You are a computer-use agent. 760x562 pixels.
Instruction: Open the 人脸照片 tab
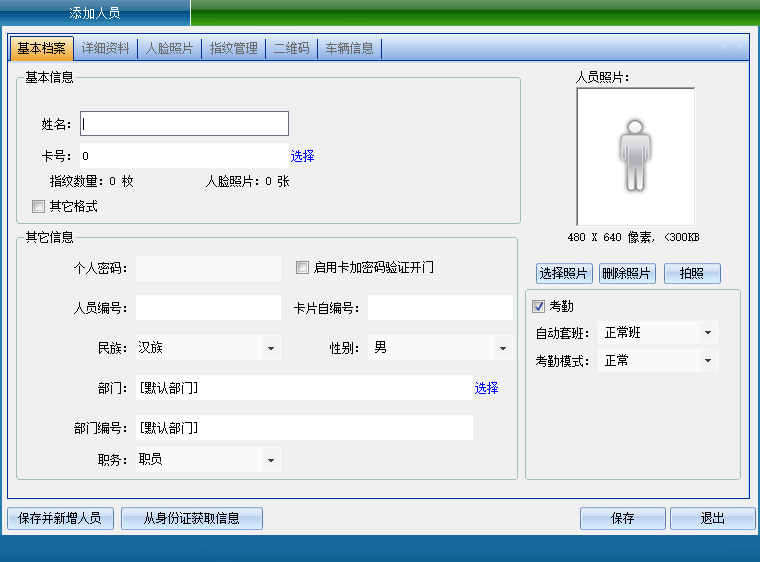170,48
